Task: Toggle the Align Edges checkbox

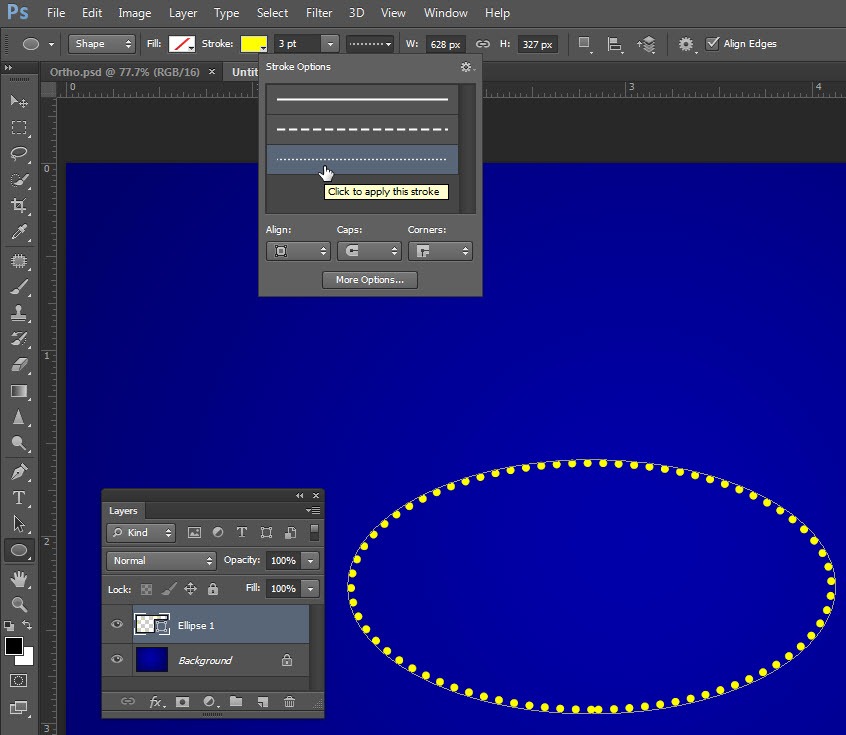Action: (x=712, y=44)
